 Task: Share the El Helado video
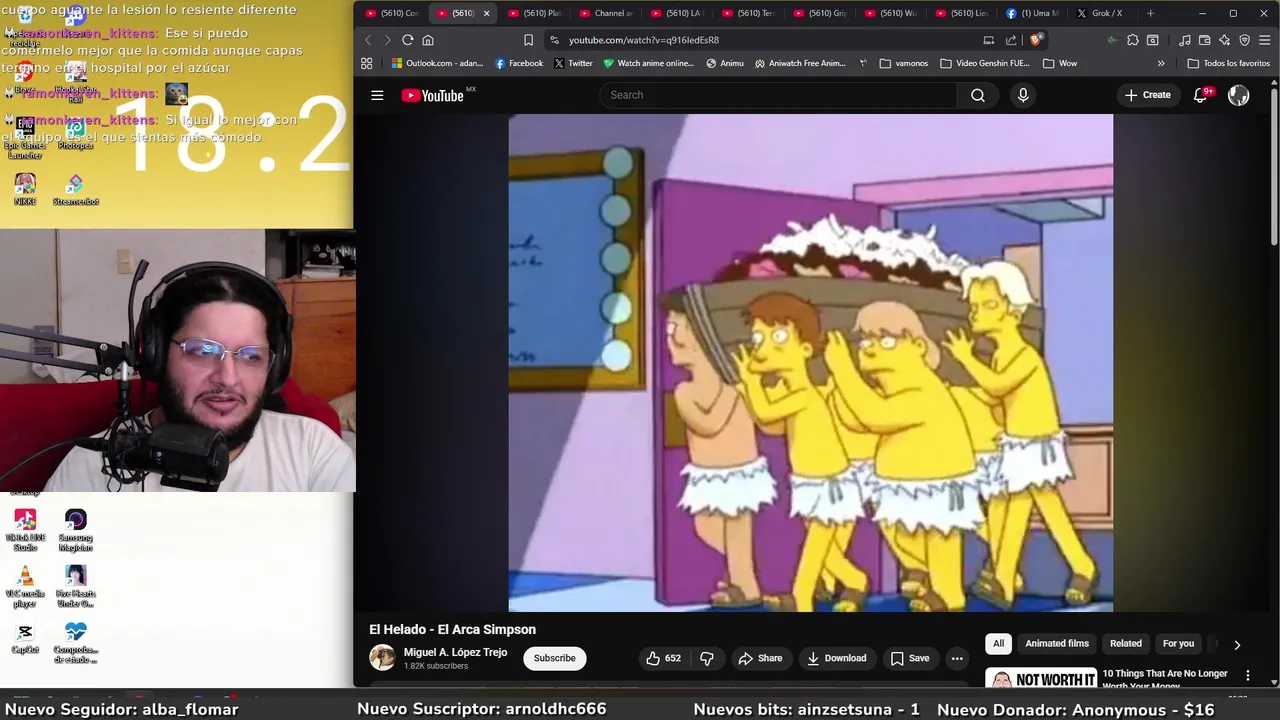point(761,658)
